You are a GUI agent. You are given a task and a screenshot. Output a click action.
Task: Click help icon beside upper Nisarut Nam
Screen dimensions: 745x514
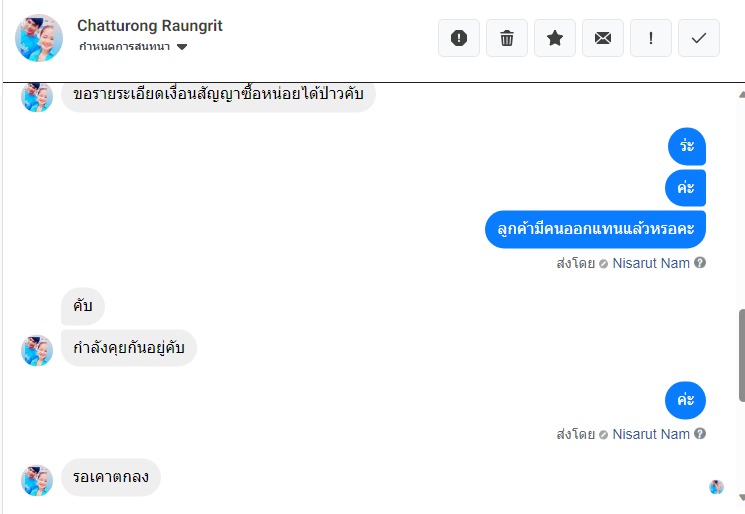point(700,264)
